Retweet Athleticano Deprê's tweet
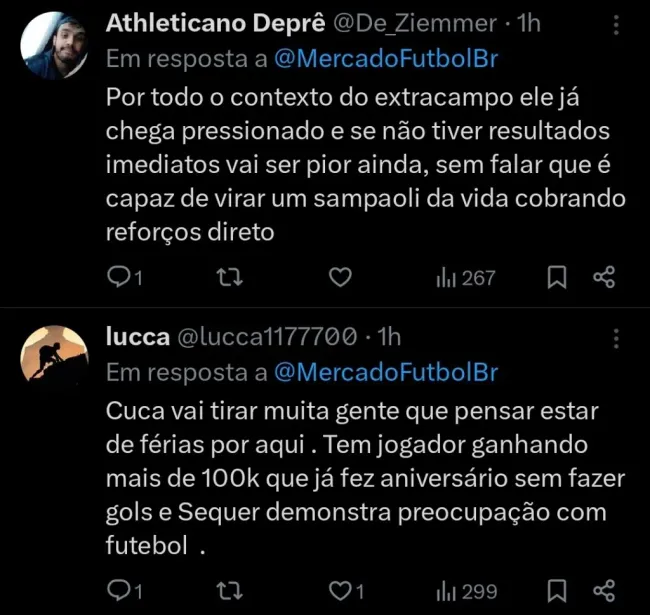 pos(230,278)
